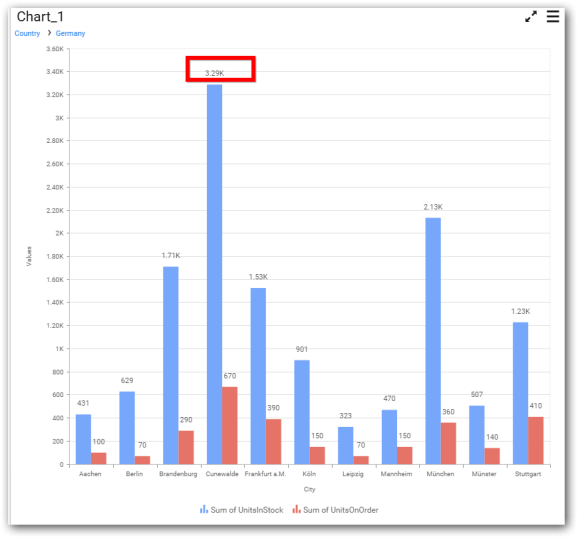Open the hamburger menu of Chart_1
This screenshot has width=578, height=538.
[x=553, y=16]
